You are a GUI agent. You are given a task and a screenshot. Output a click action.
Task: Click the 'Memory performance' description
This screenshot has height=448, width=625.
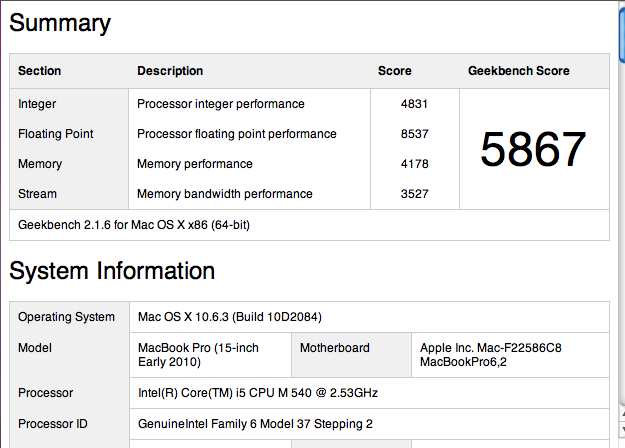pos(195,164)
